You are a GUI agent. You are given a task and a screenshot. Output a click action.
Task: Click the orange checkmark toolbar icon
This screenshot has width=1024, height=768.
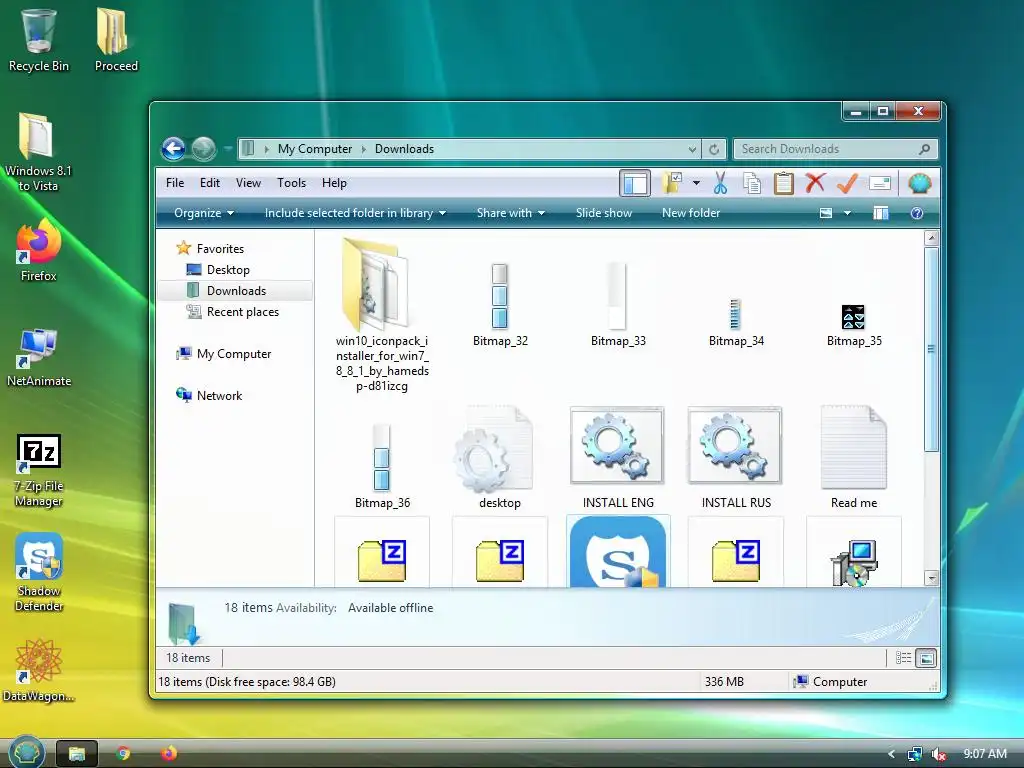coord(847,183)
